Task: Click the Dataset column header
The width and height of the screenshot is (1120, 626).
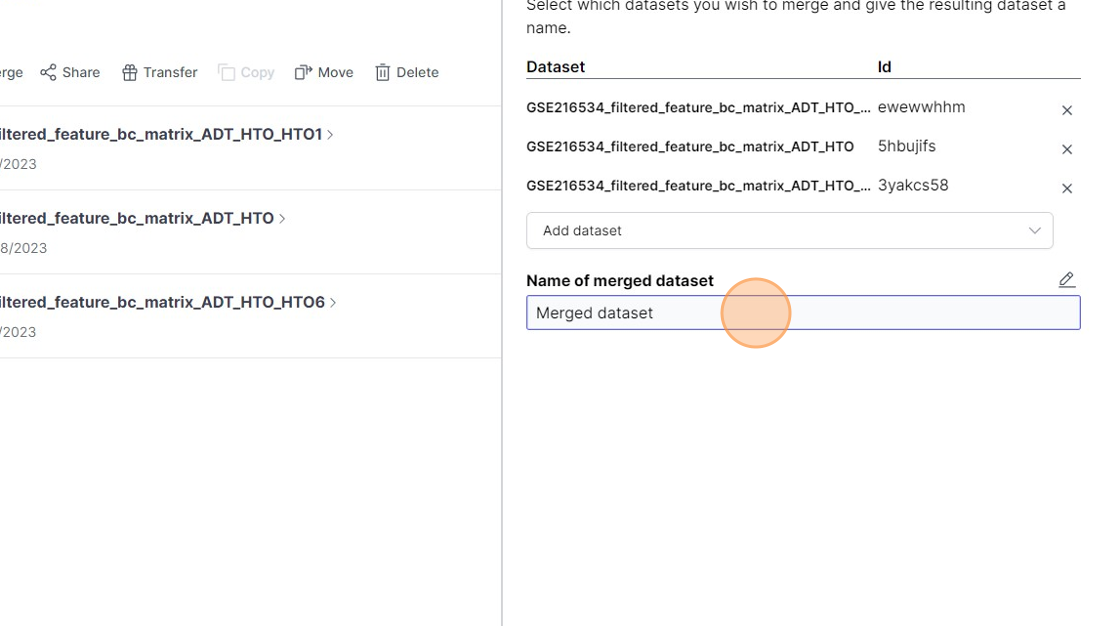Action: 556,67
